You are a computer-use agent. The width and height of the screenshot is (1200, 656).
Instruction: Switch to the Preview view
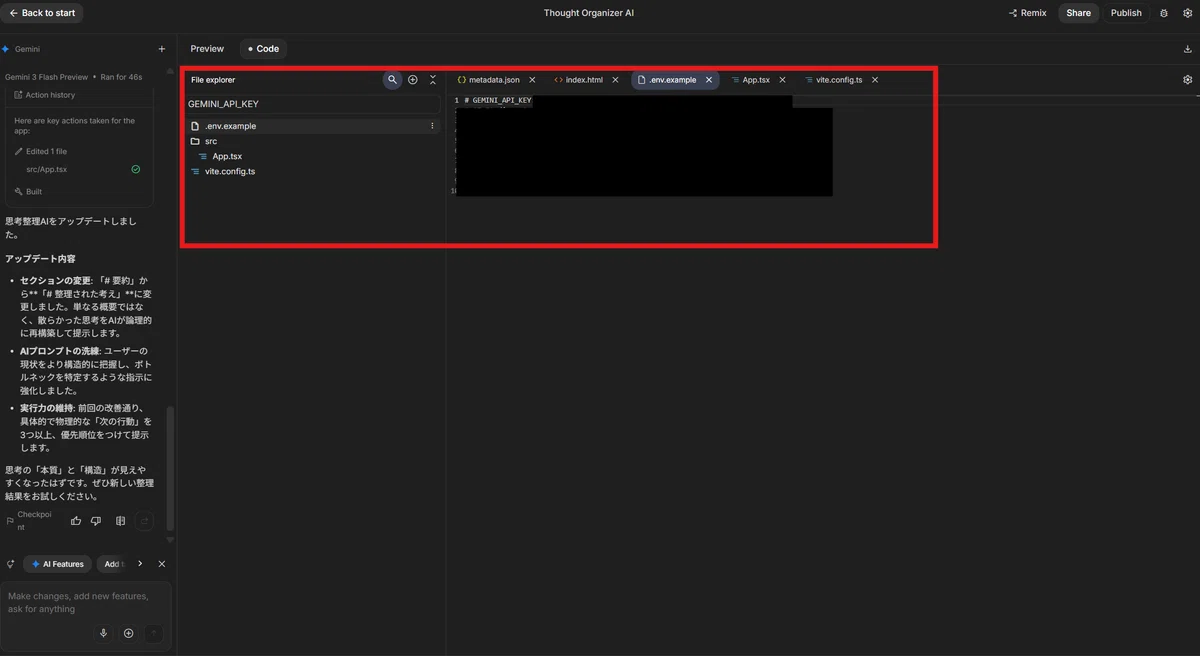pos(207,49)
